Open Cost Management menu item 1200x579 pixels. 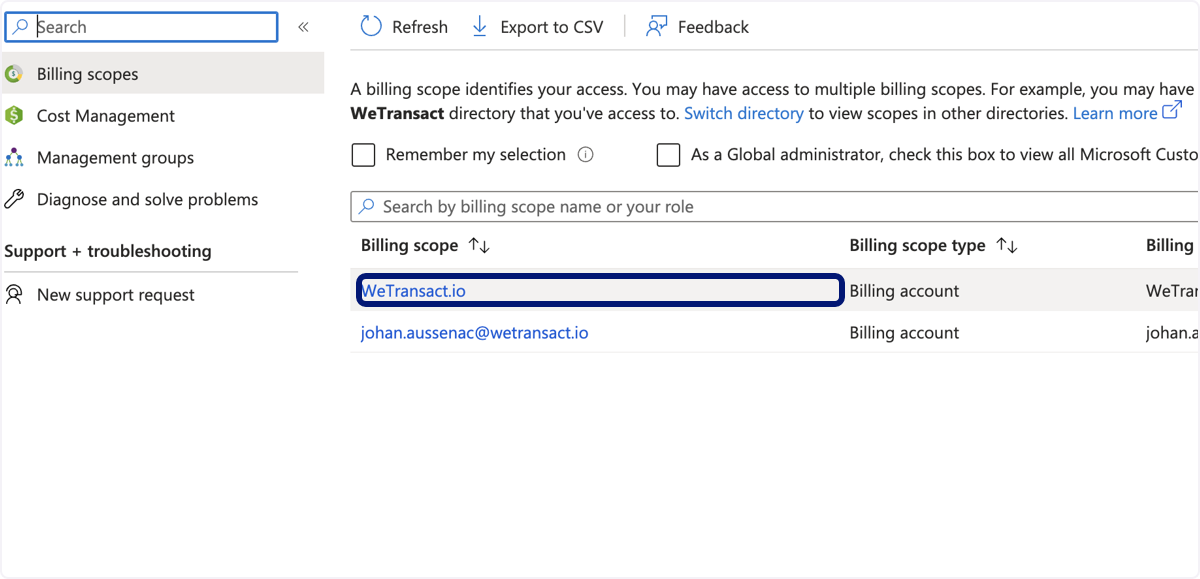pos(105,116)
